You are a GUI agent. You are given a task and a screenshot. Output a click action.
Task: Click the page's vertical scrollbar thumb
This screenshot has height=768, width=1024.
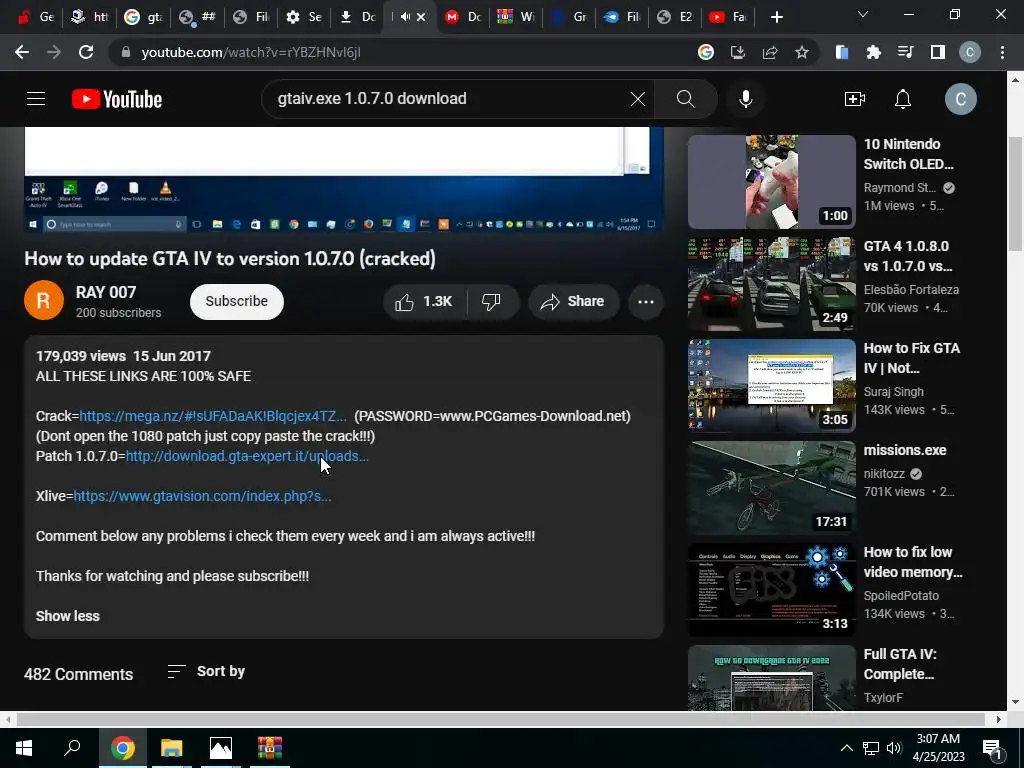(1015, 193)
